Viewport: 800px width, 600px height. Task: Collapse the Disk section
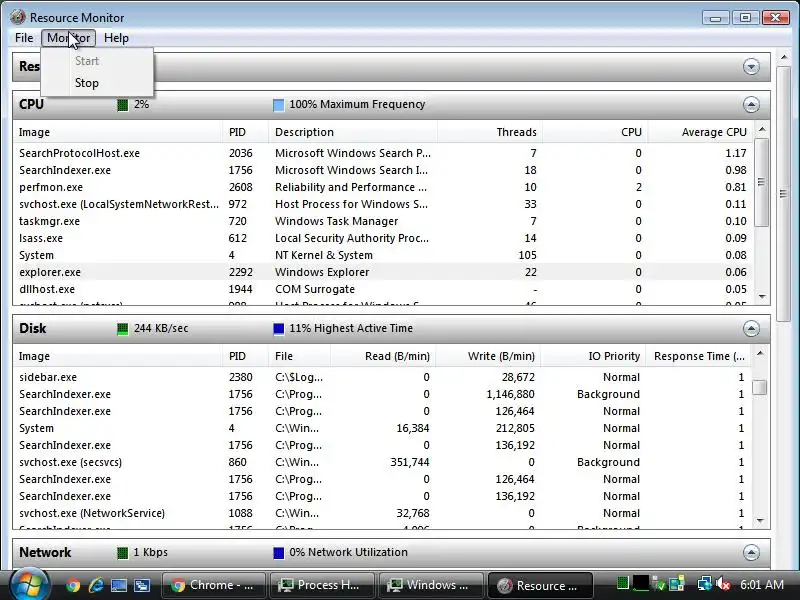click(x=751, y=329)
